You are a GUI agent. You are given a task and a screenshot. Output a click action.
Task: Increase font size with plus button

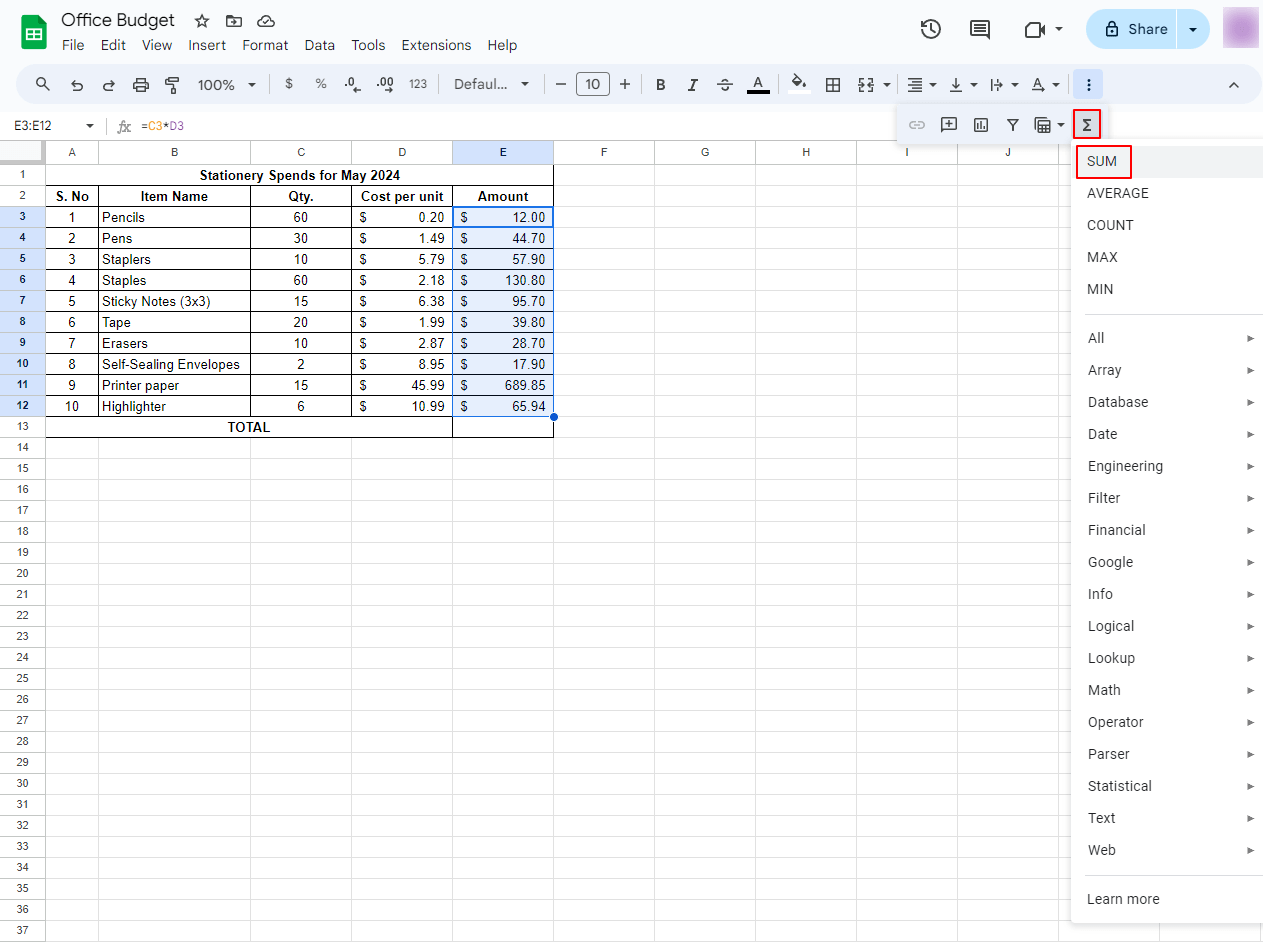(625, 85)
